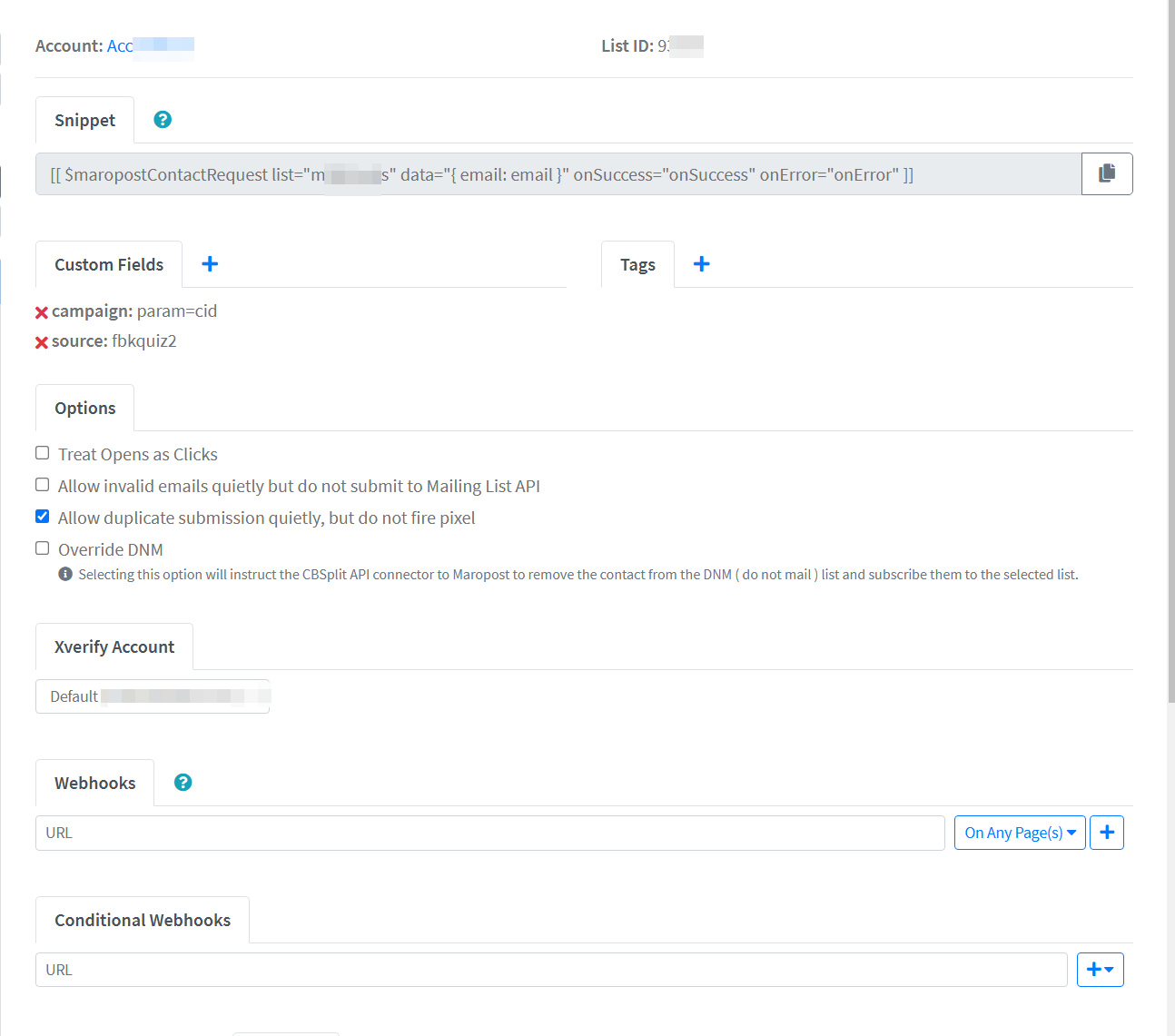The height and width of the screenshot is (1036, 1175).
Task: Add the webhook with plus button
Action: (x=1106, y=833)
